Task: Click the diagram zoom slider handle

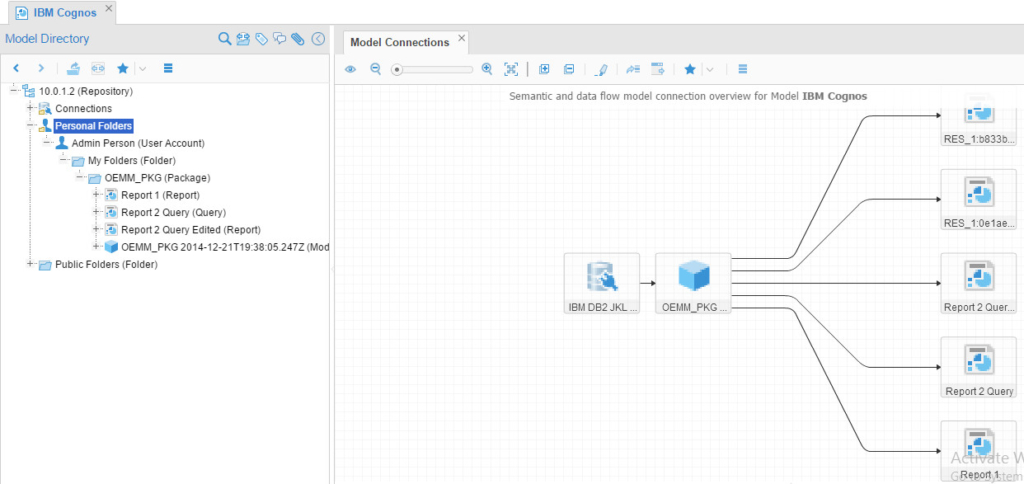Action: click(396, 69)
